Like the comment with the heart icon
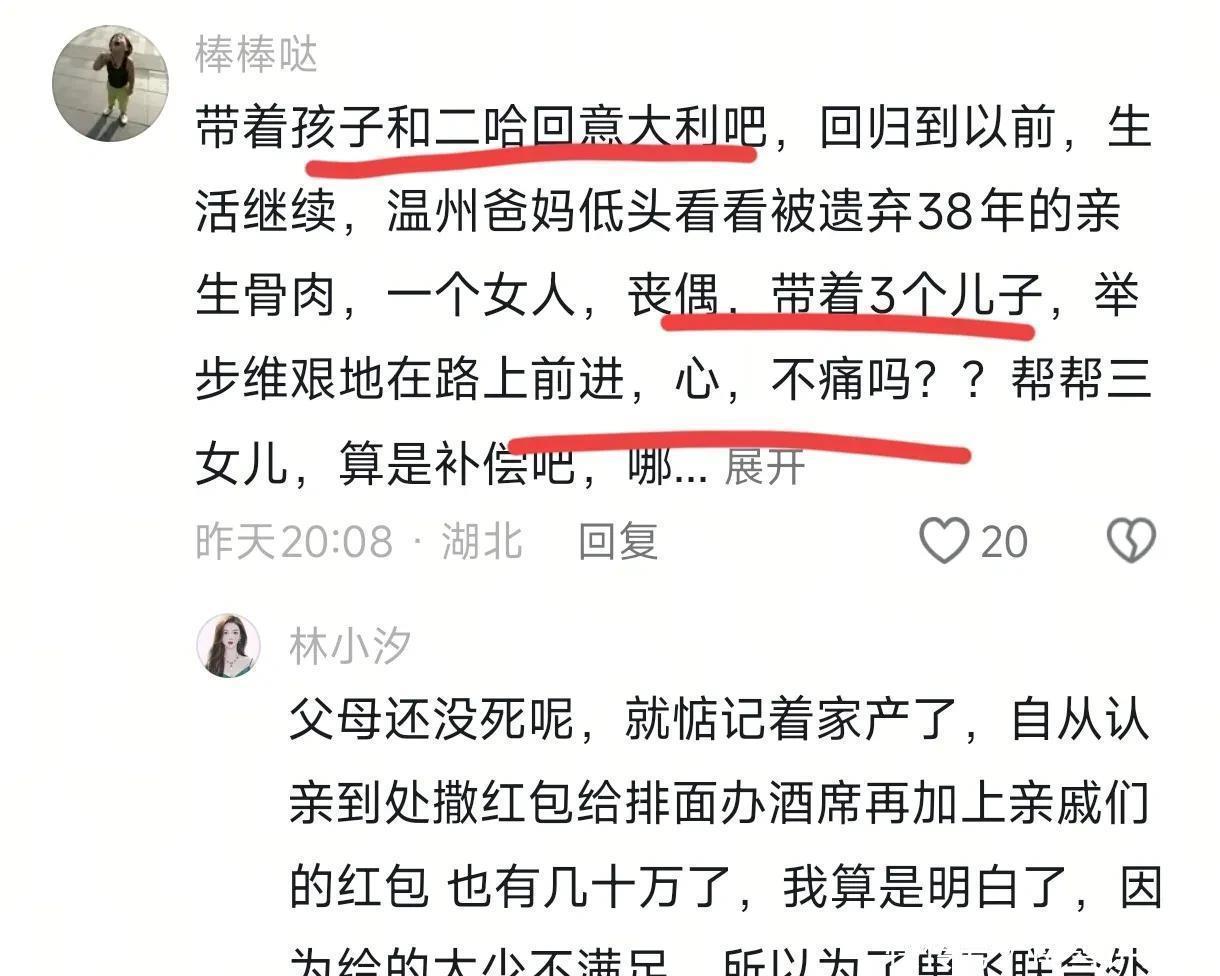1220x976 pixels. (944, 541)
